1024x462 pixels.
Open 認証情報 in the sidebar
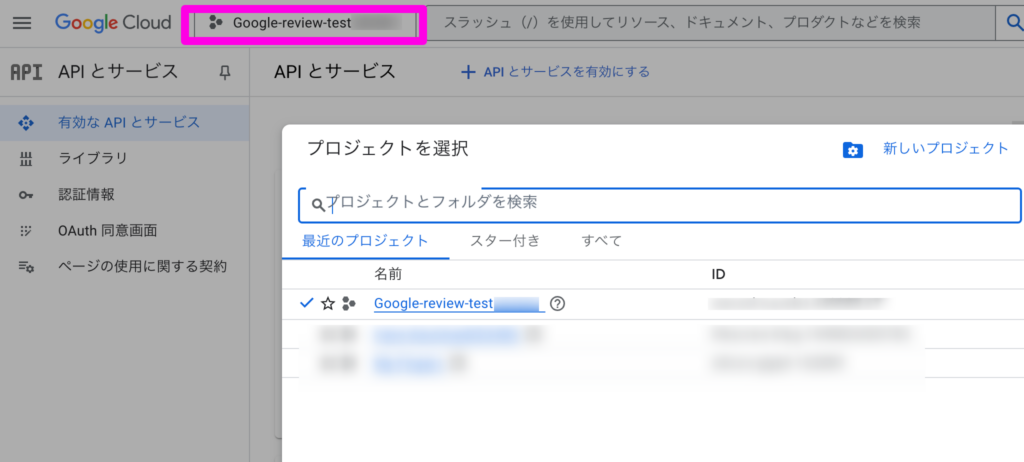point(124,195)
